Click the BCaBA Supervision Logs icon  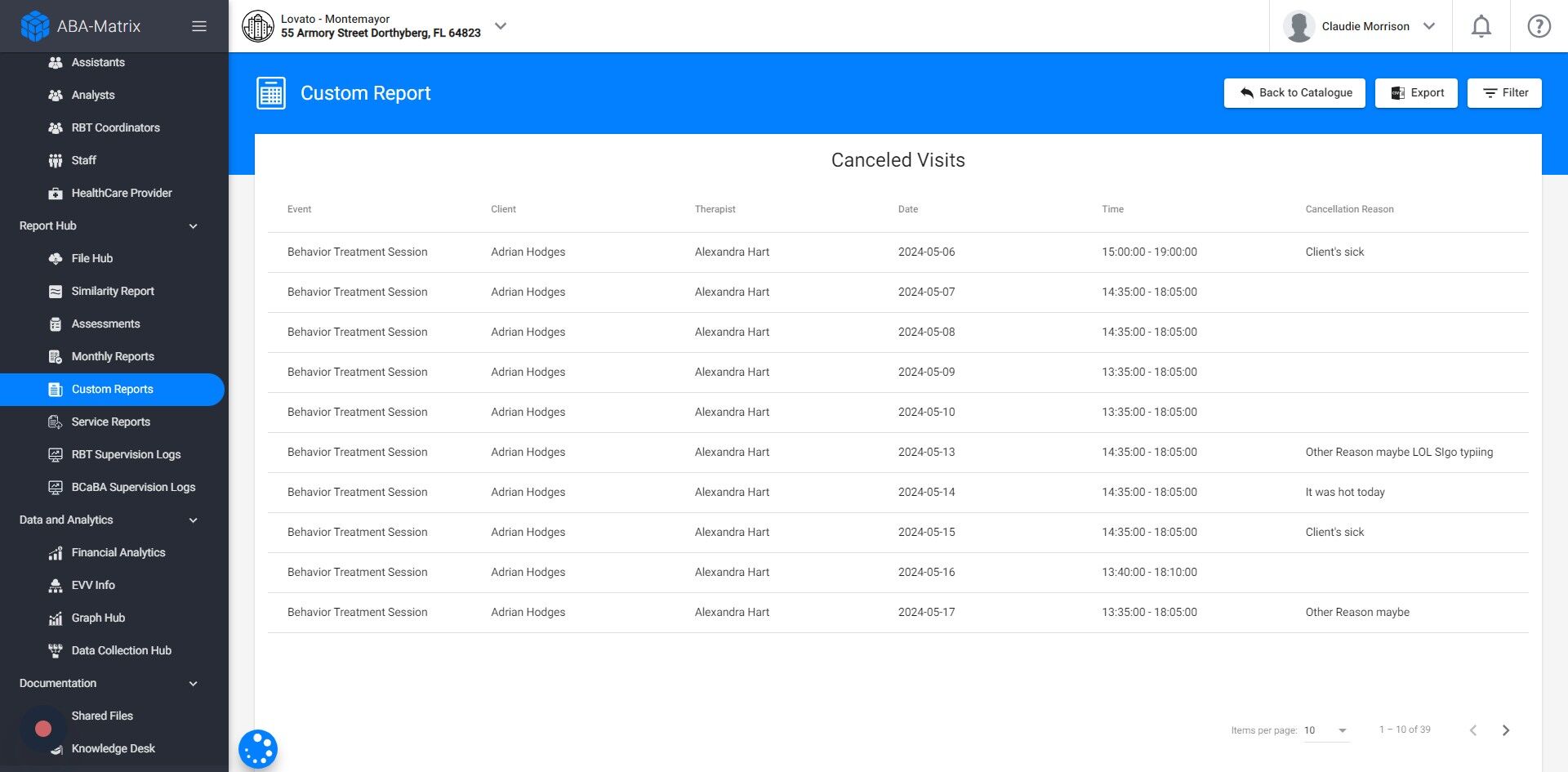click(x=56, y=487)
